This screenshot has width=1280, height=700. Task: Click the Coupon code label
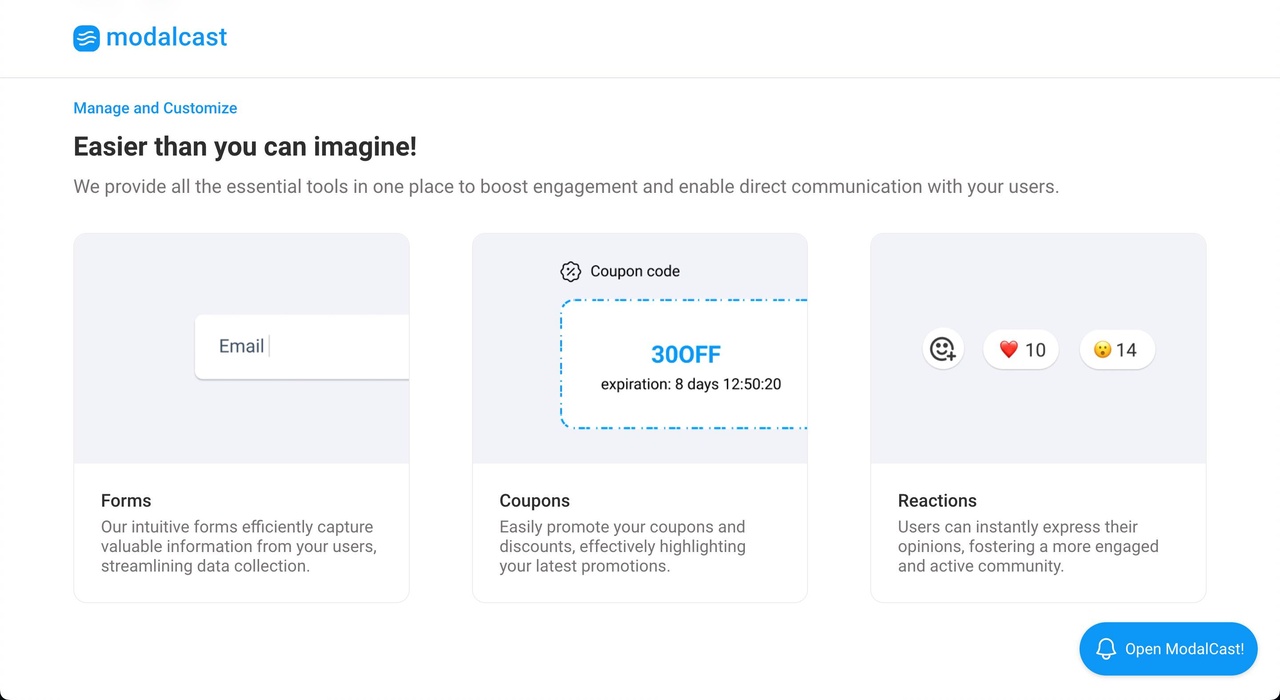(634, 271)
